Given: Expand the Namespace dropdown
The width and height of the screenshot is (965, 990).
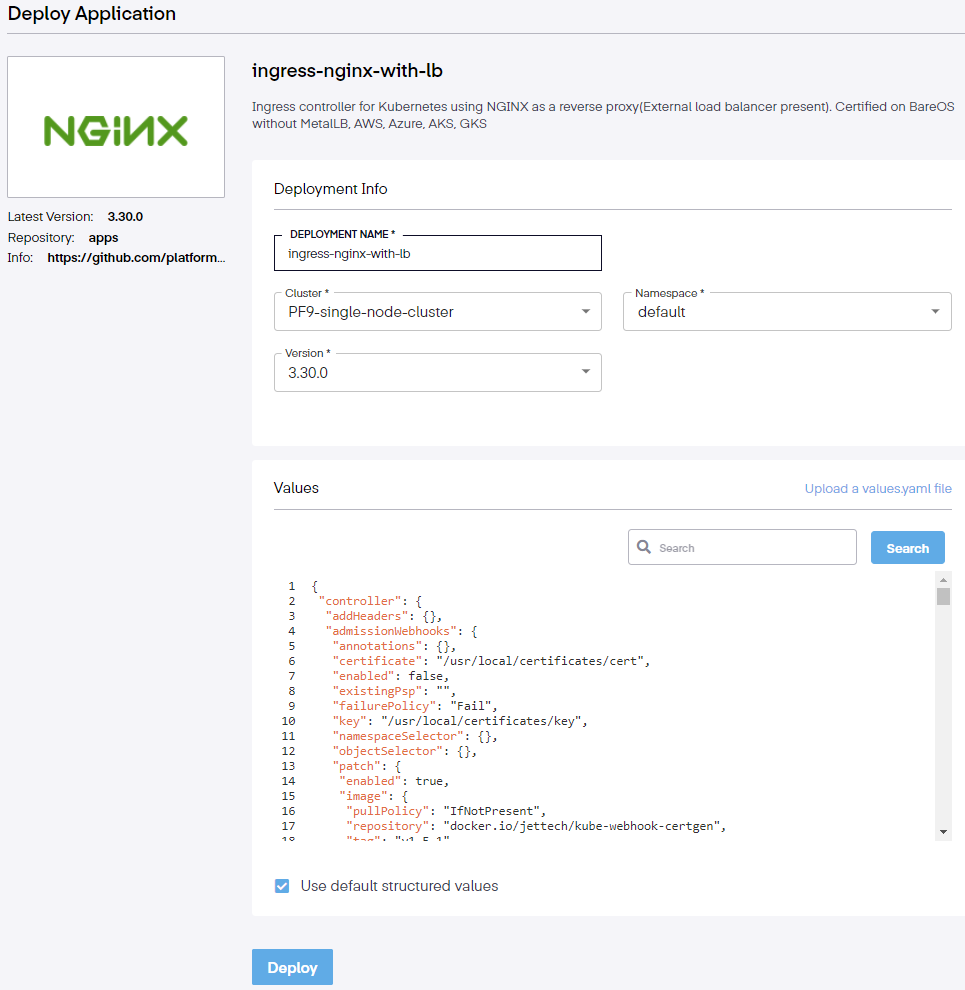Looking at the screenshot, I should (934, 312).
